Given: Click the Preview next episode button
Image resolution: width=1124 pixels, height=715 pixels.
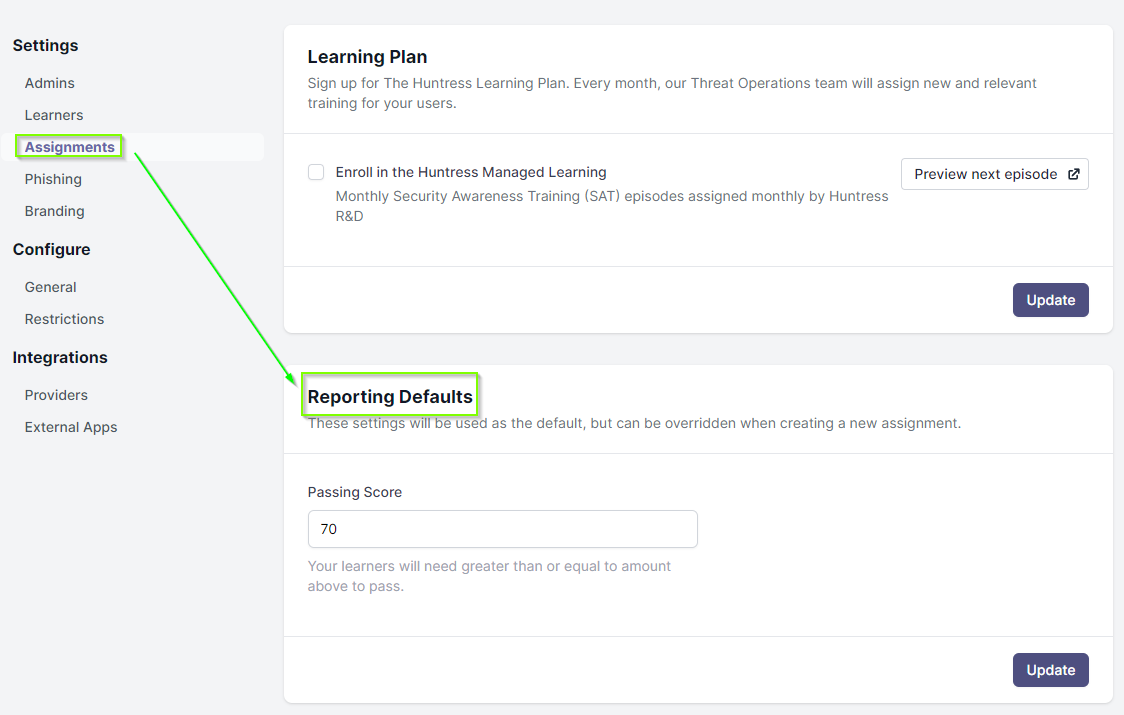Looking at the screenshot, I should coord(994,174).
